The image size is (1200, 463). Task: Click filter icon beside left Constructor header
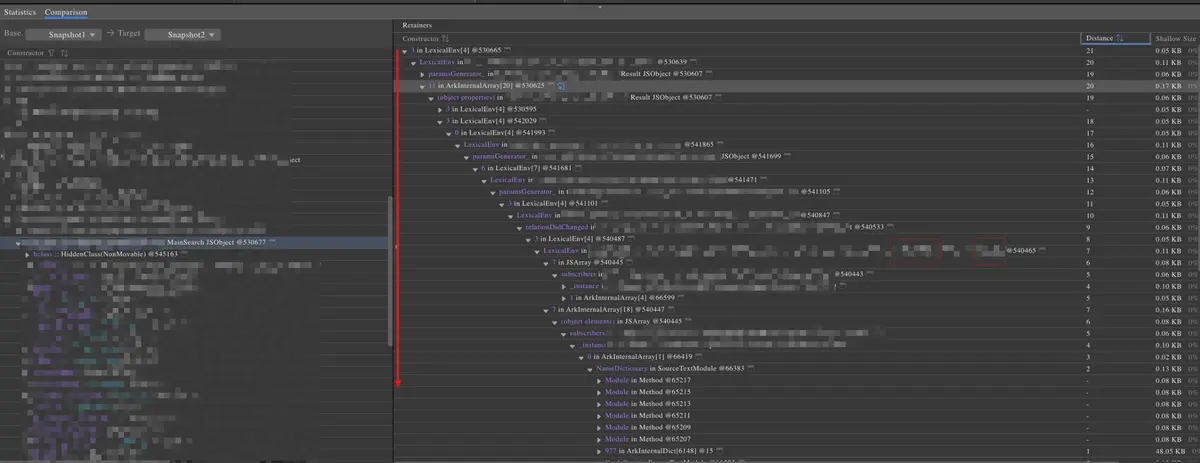[51, 53]
